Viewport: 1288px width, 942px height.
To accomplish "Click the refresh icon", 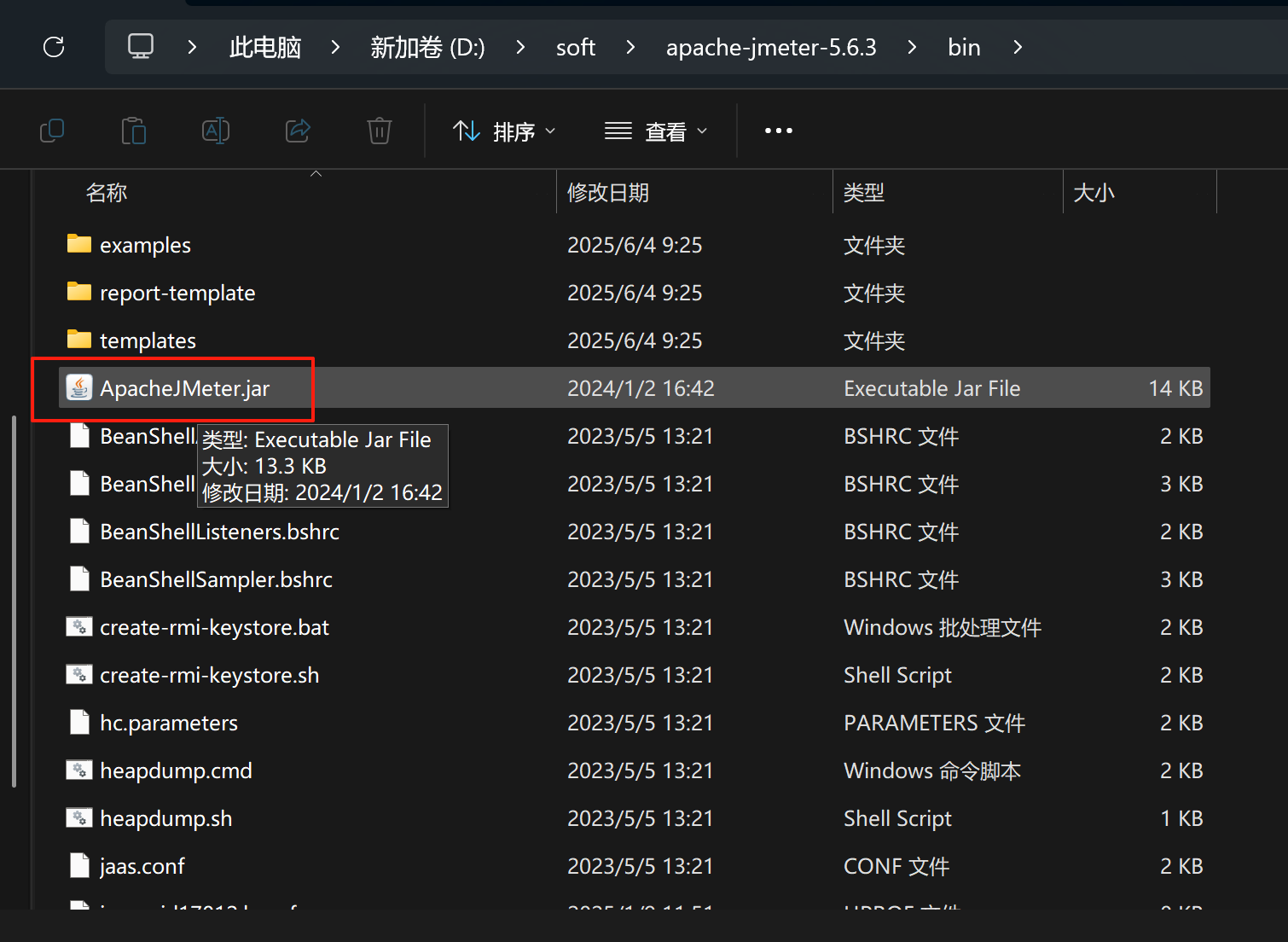I will (54, 47).
